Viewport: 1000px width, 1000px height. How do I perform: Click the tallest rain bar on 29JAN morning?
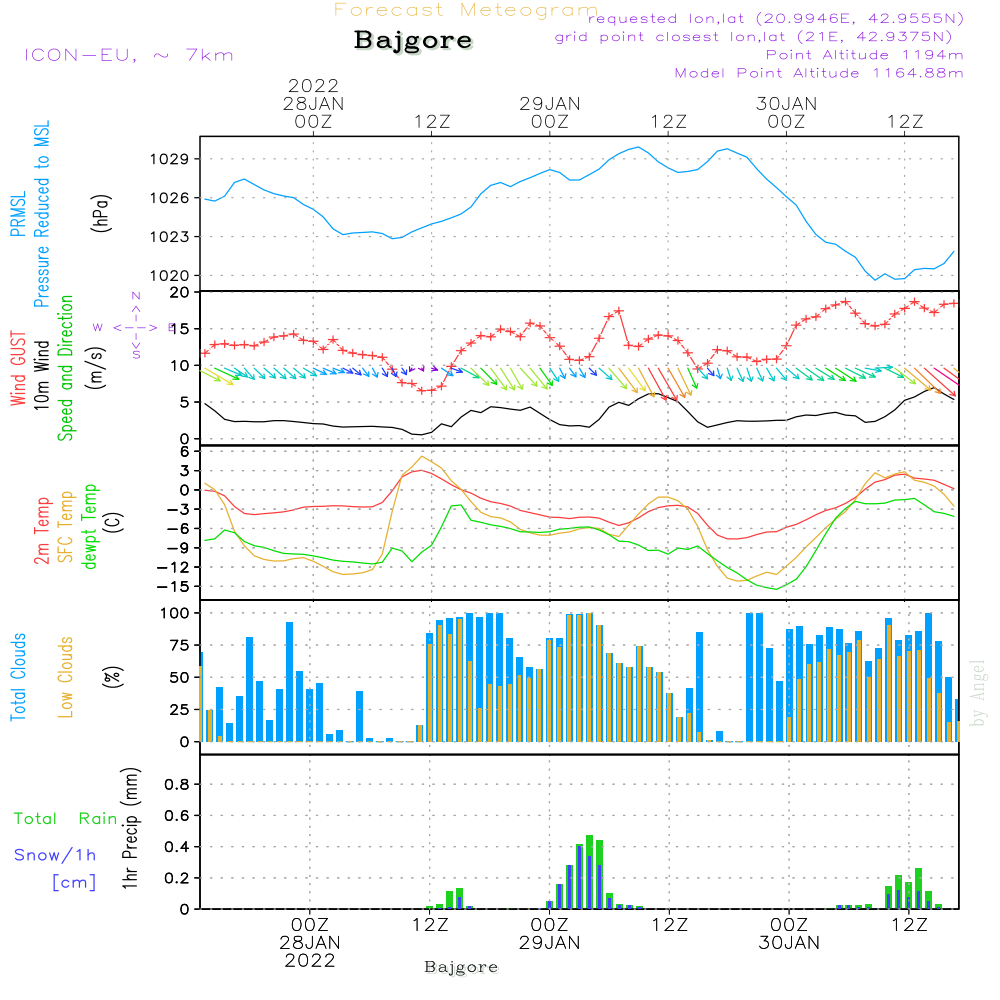(589, 872)
